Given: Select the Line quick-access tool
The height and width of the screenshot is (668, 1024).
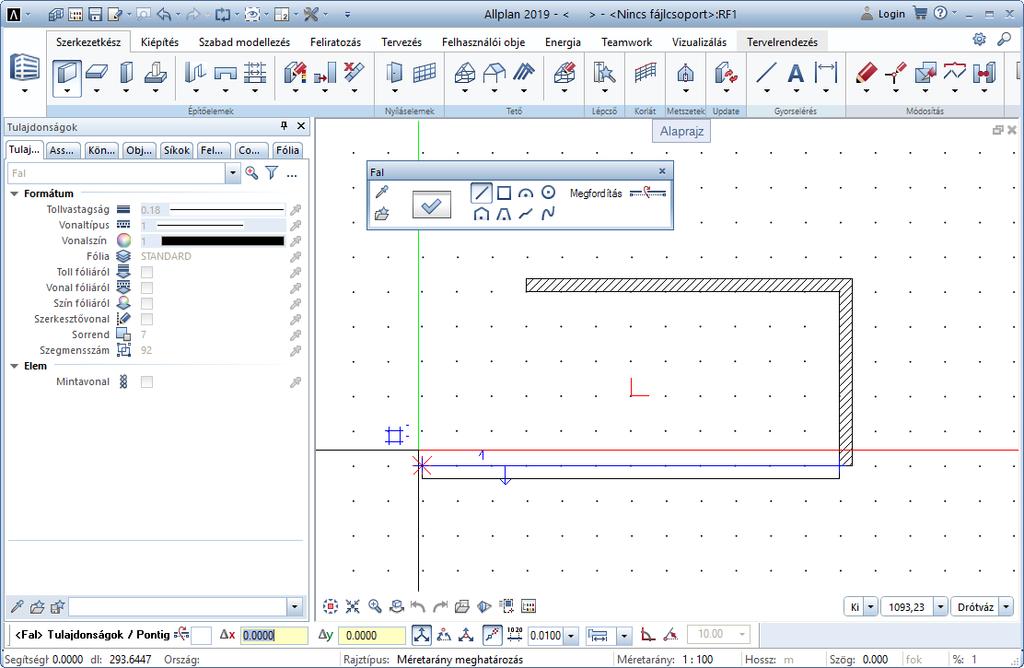Looking at the screenshot, I should coord(766,72).
